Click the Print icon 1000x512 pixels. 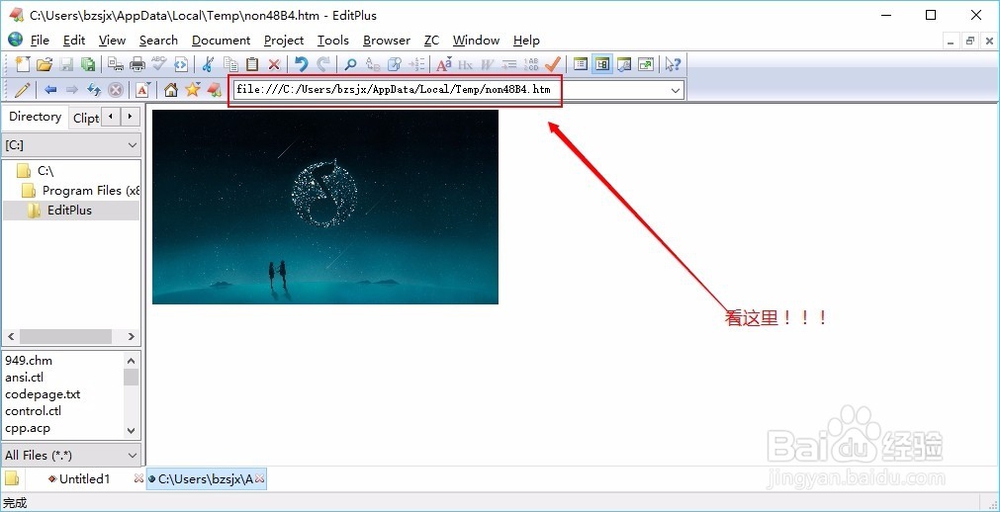[x=137, y=64]
